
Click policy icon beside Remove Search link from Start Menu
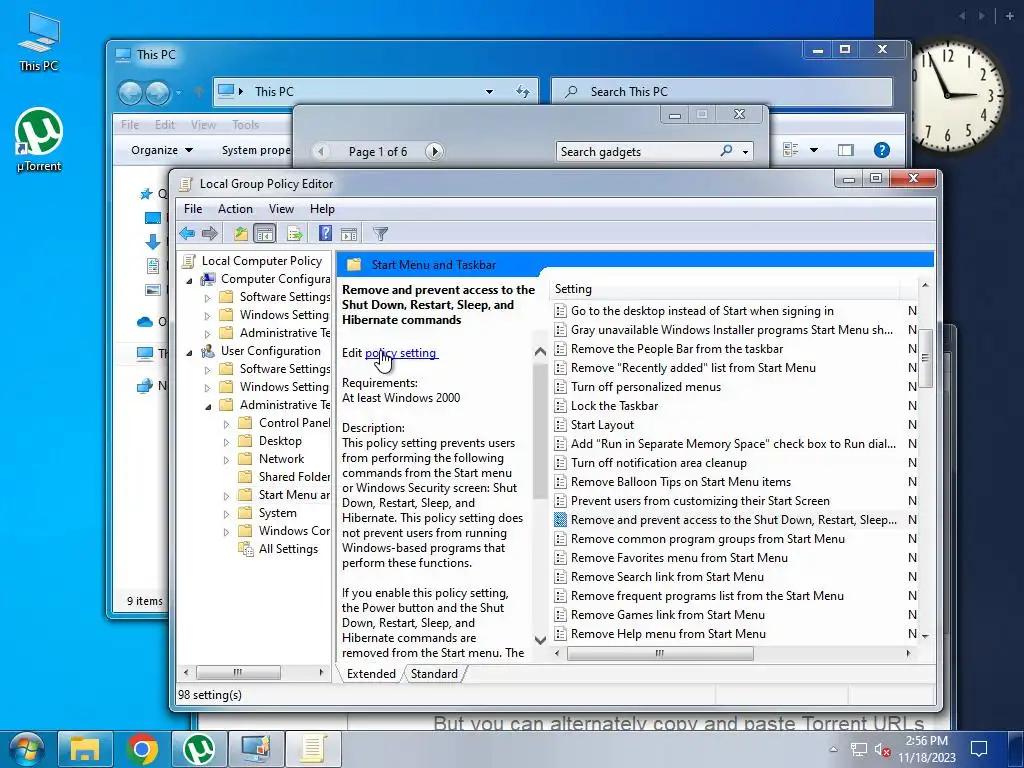[x=560, y=577]
